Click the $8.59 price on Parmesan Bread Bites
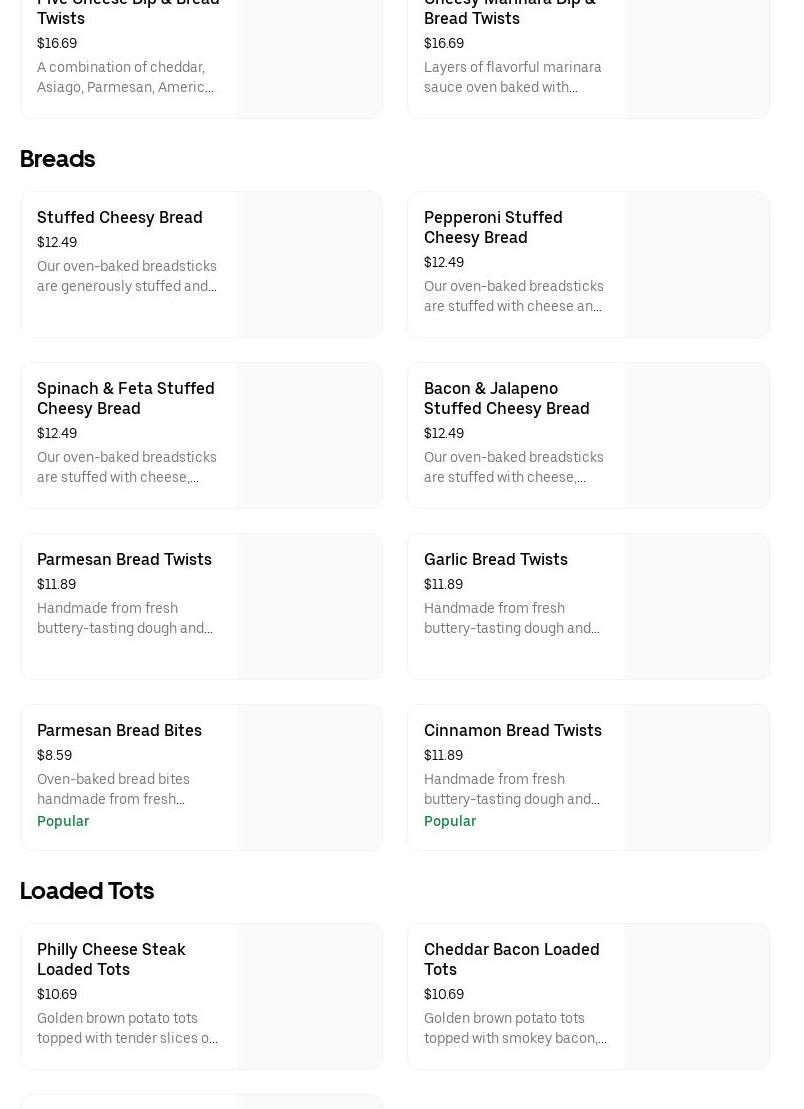Image resolution: width=804 pixels, height=1109 pixels. pyautogui.click(x=54, y=755)
